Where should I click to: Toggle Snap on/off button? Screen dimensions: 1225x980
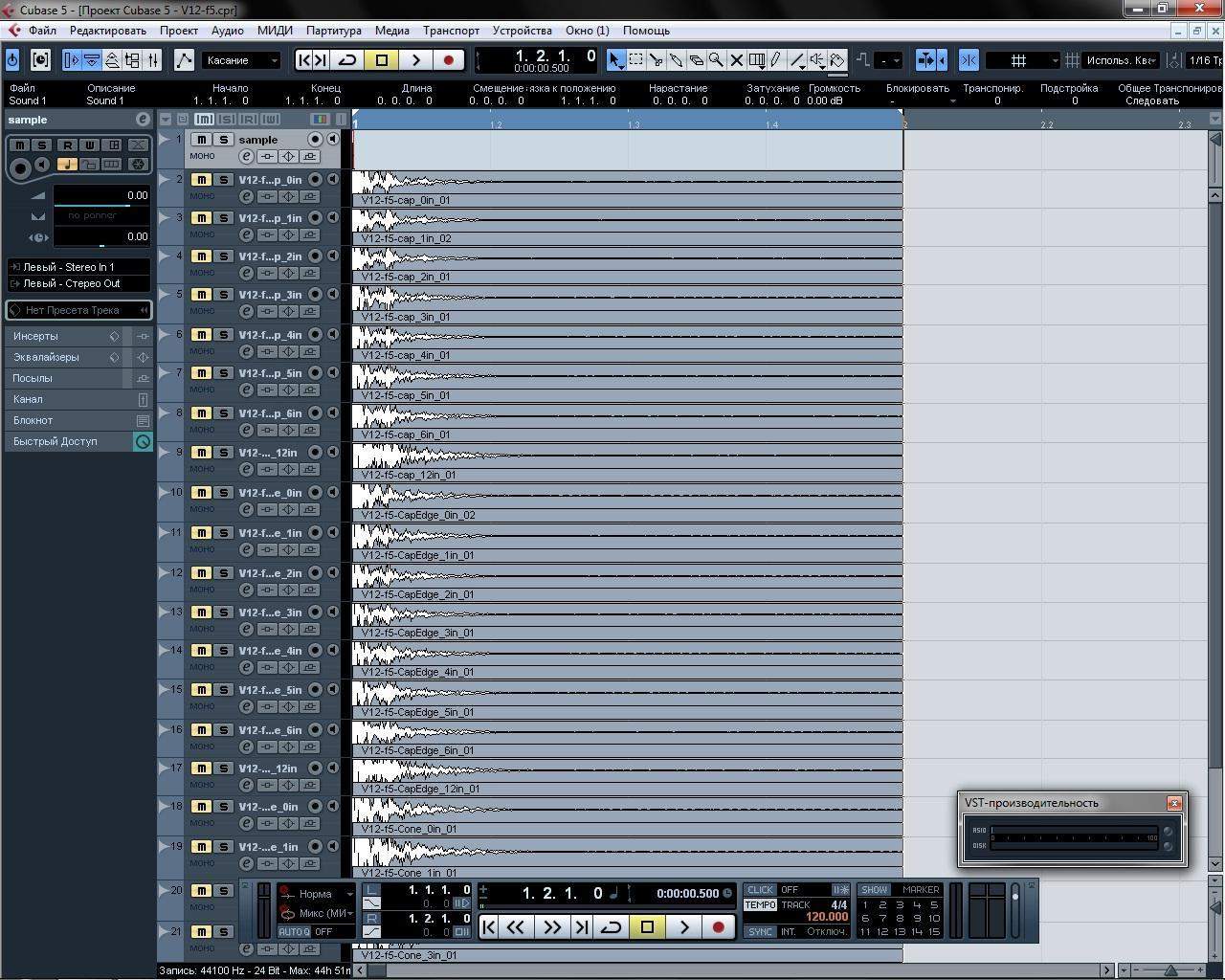[969, 60]
